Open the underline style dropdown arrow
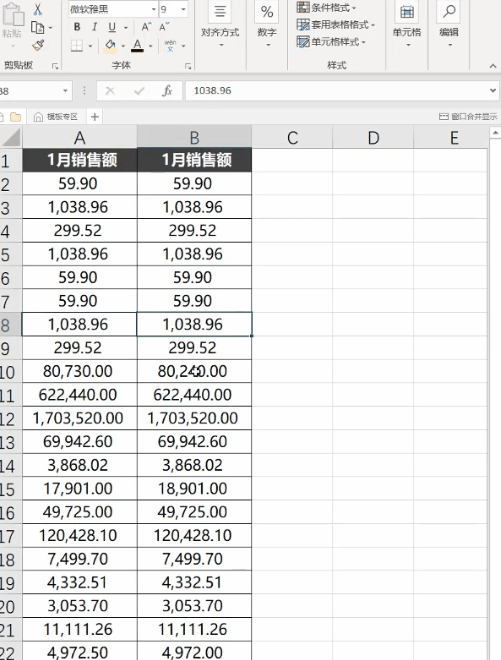Viewport: 501px width, 660px height. (x=125, y=28)
